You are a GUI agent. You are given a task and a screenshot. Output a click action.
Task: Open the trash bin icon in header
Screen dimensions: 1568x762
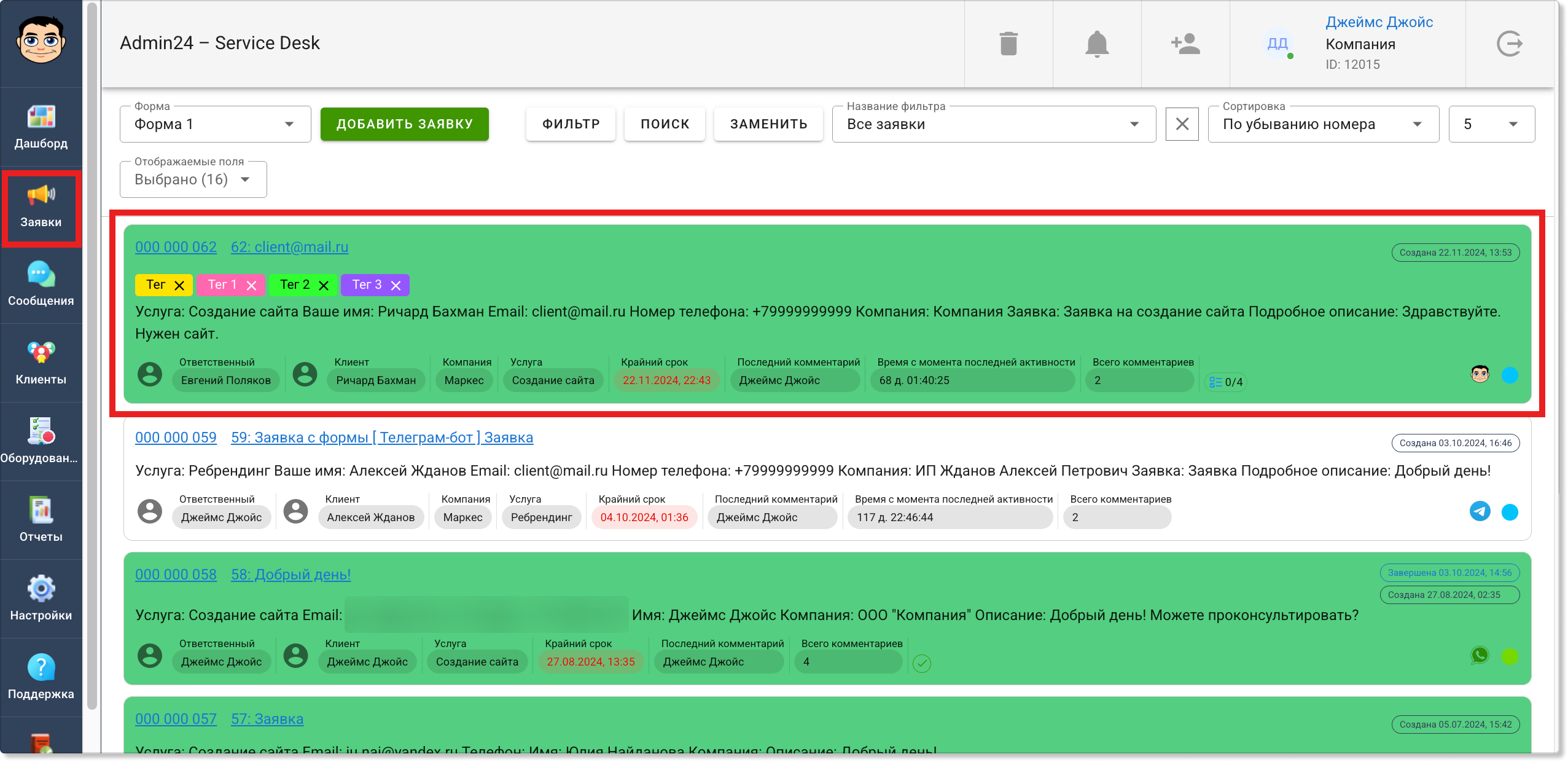[1008, 44]
